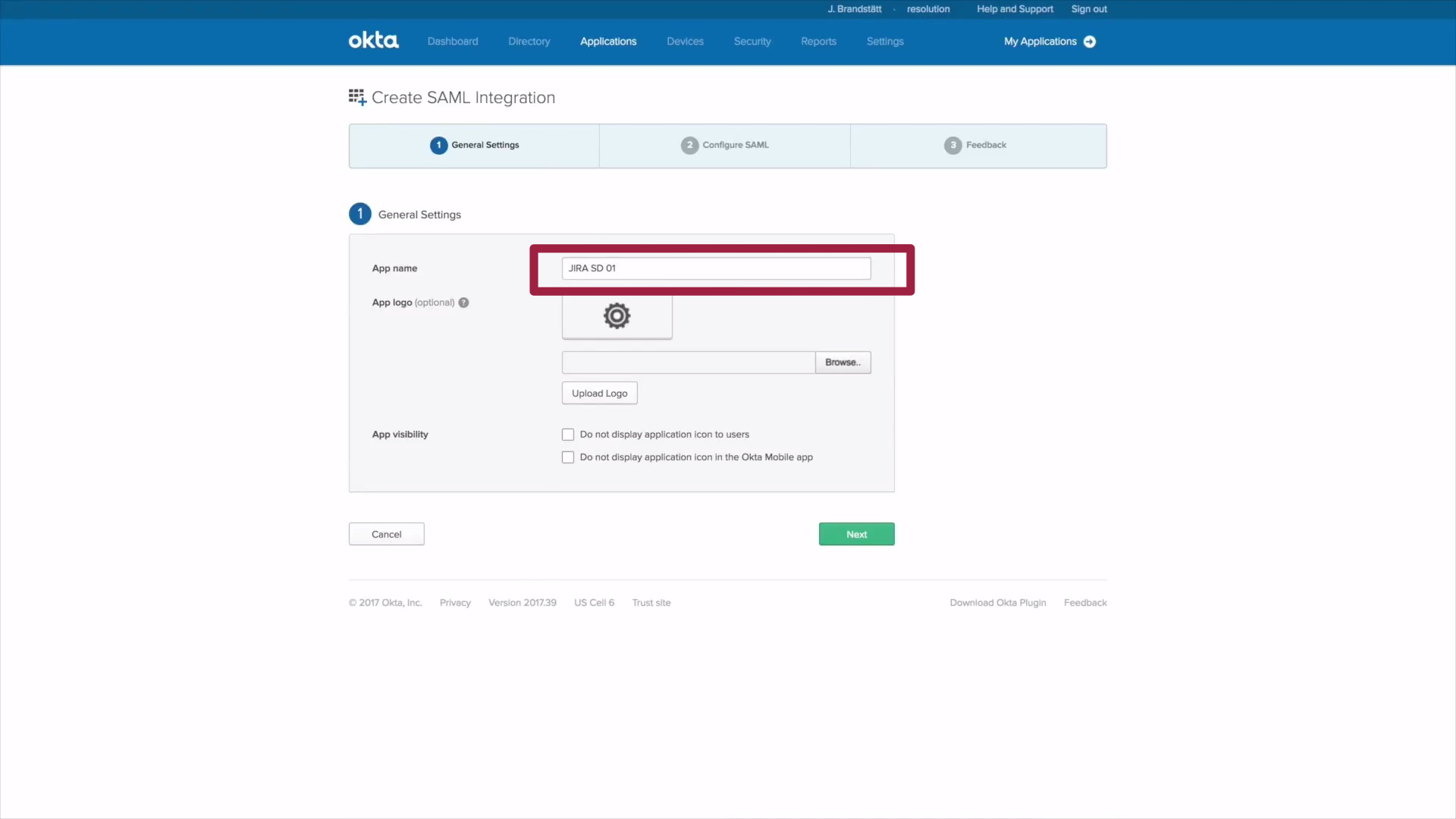
Task: Go to the Feedback step tab
Action: point(978,146)
